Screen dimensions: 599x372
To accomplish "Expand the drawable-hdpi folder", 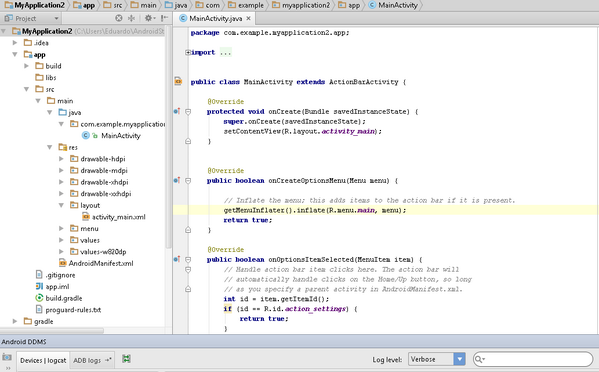I will [61, 159].
